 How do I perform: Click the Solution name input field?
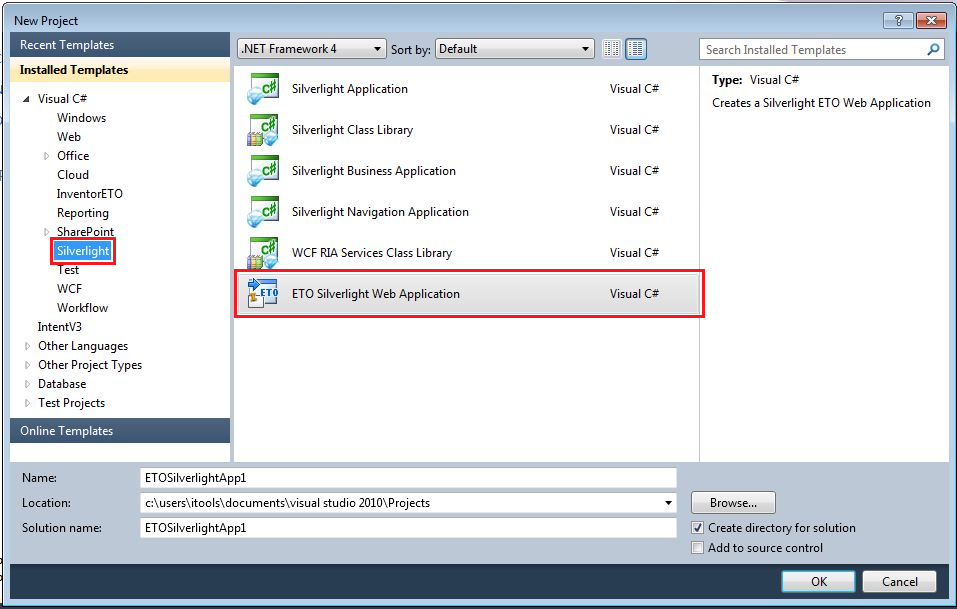point(408,528)
